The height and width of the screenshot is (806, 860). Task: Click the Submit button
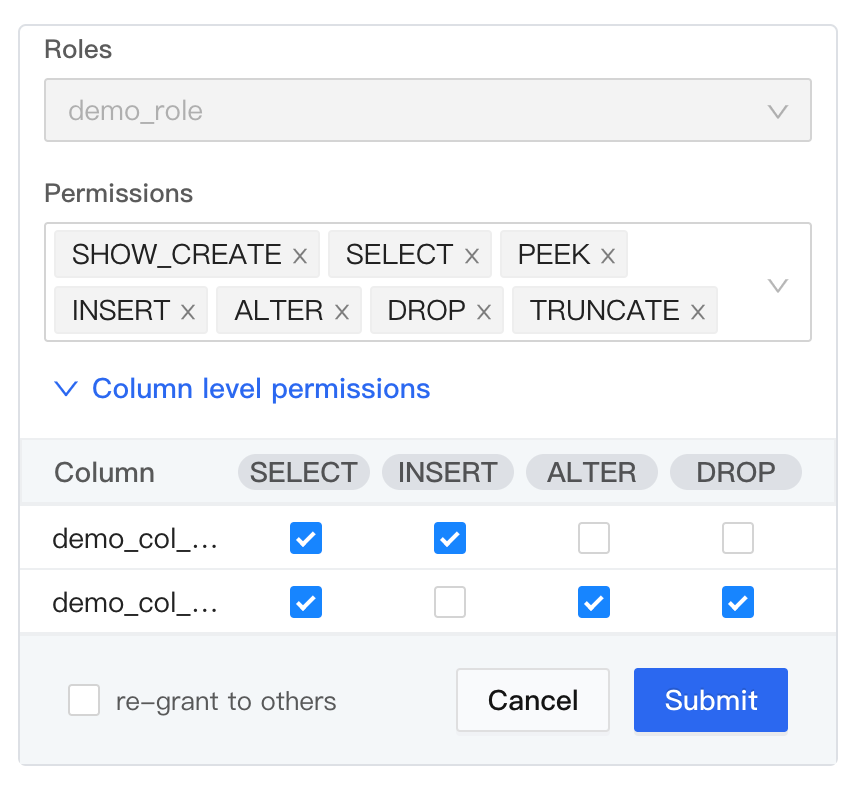click(710, 700)
